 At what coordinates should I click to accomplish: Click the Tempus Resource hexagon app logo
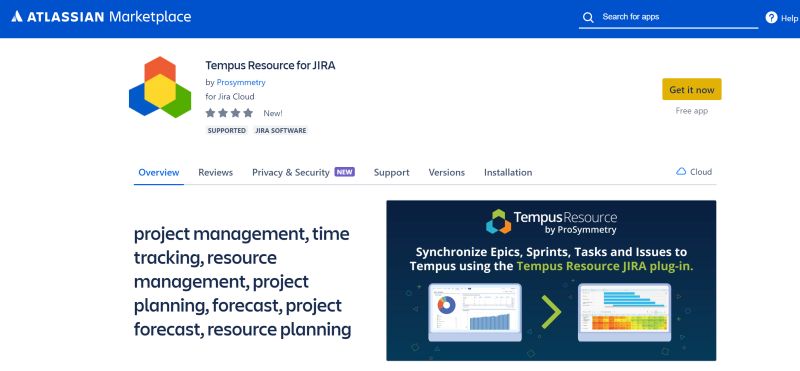point(160,87)
